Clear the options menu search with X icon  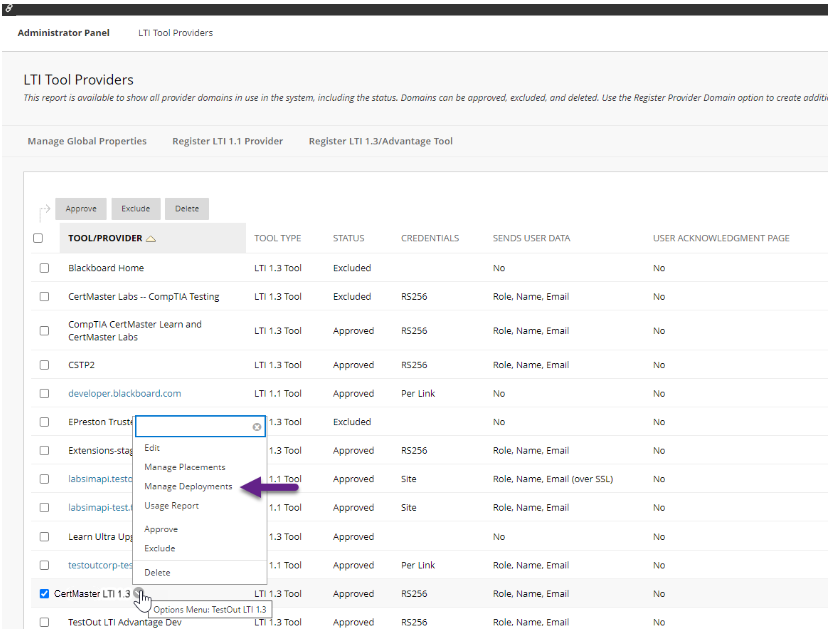257,426
